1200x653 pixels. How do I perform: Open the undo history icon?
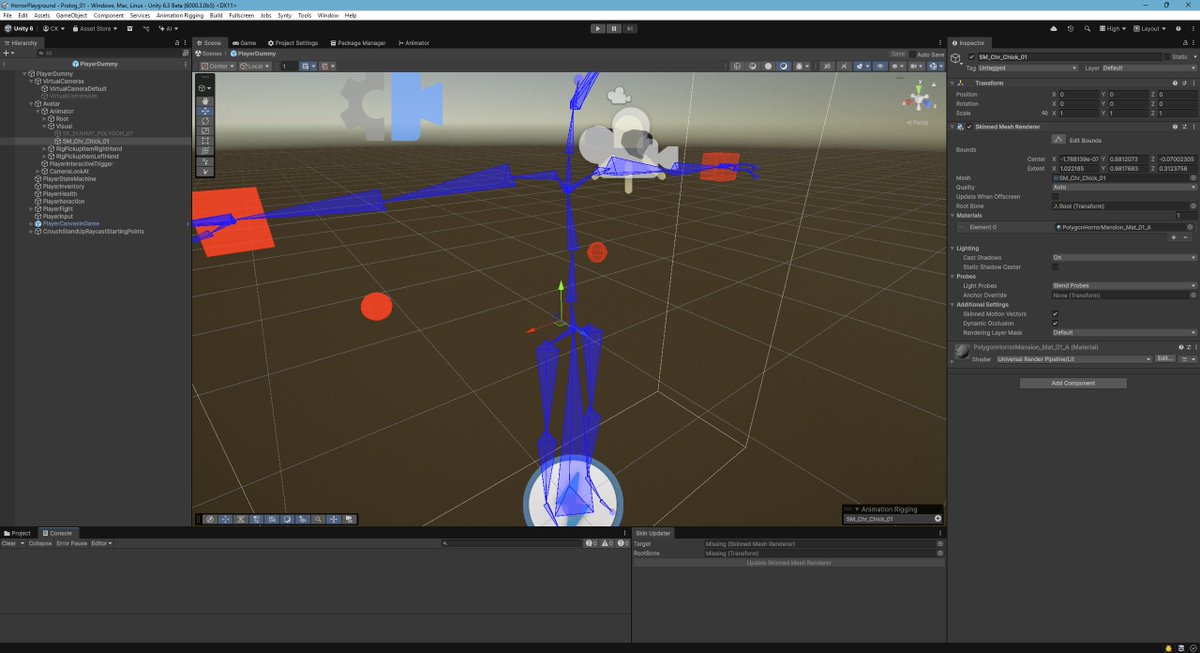(x=1071, y=29)
